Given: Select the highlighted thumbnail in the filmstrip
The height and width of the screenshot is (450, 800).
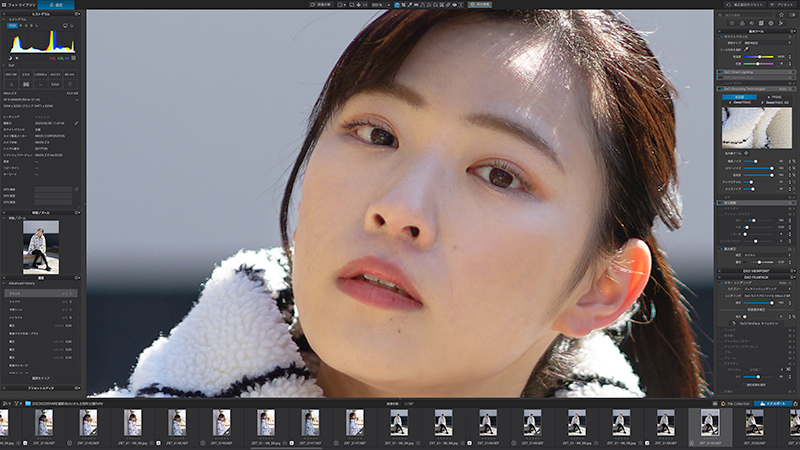Looking at the screenshot, I should [x=710, y=428].
